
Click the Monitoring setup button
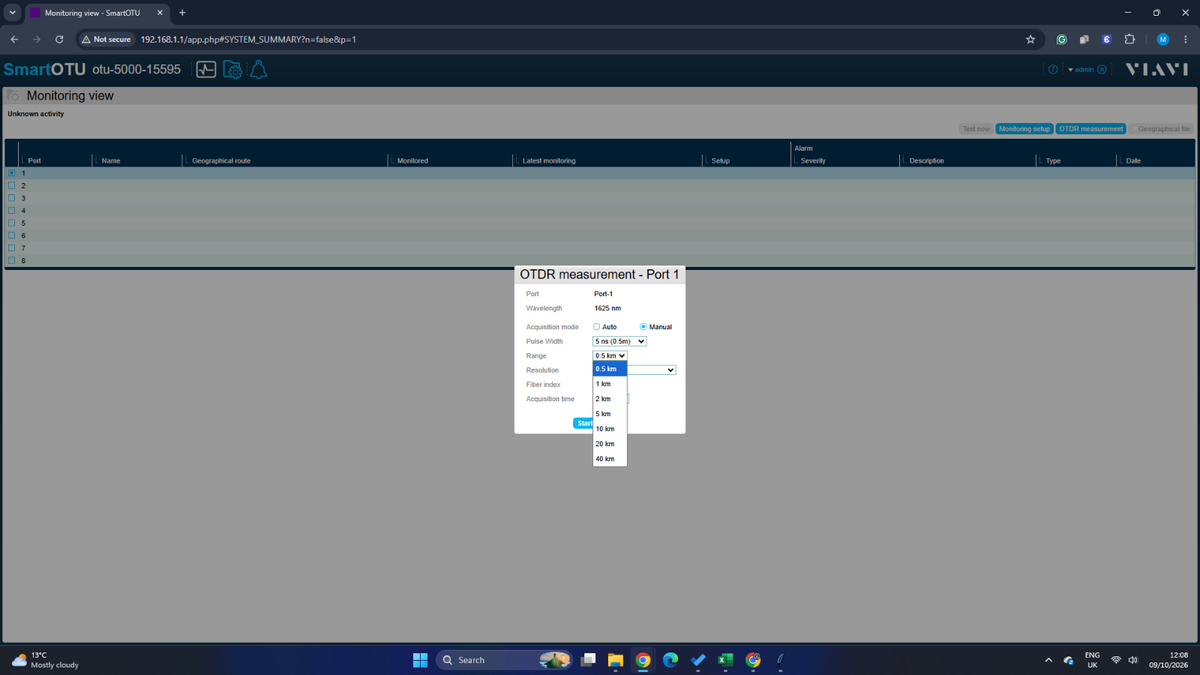click(x=1025, y=129)
